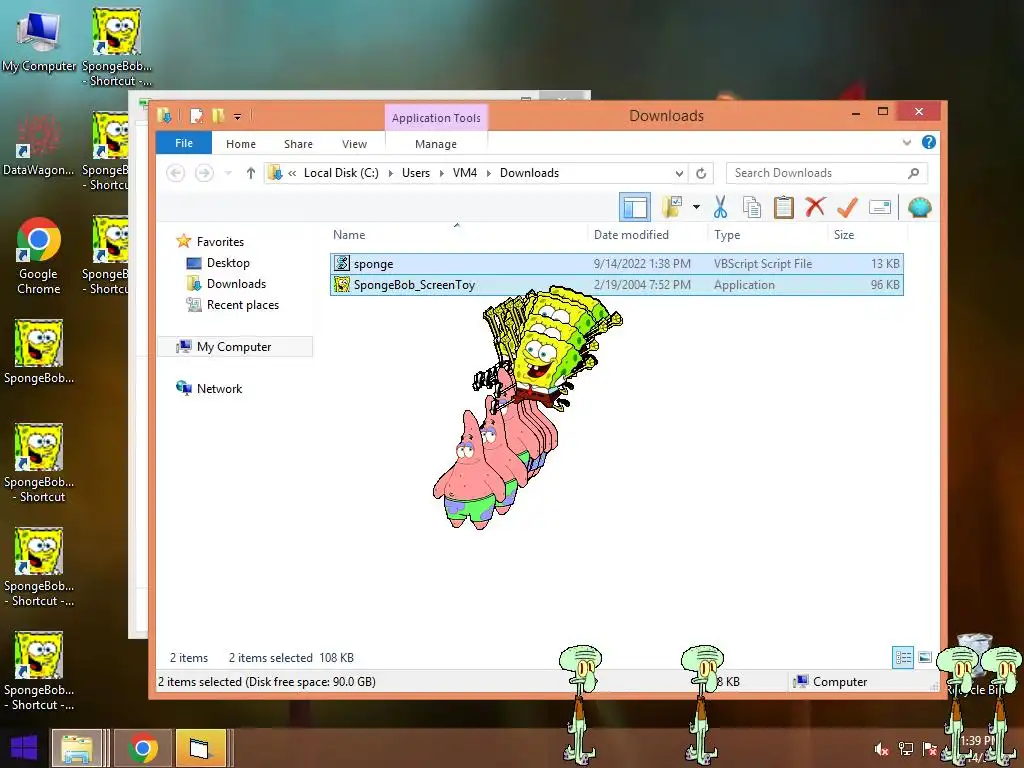Image resolution: width=1024 pixels, height=768 pixels.
Task: Go up one folder level
Action: (x=251, y=173)
